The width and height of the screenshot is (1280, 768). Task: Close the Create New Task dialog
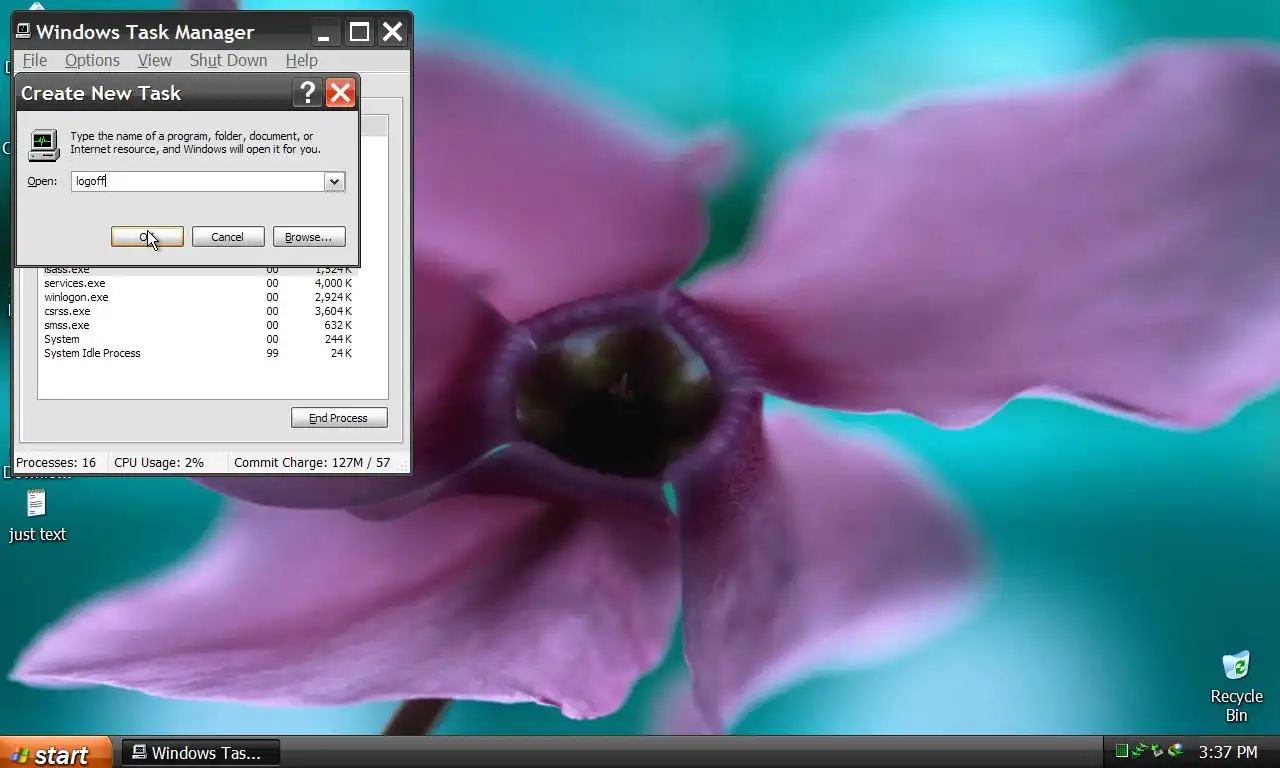340,93
